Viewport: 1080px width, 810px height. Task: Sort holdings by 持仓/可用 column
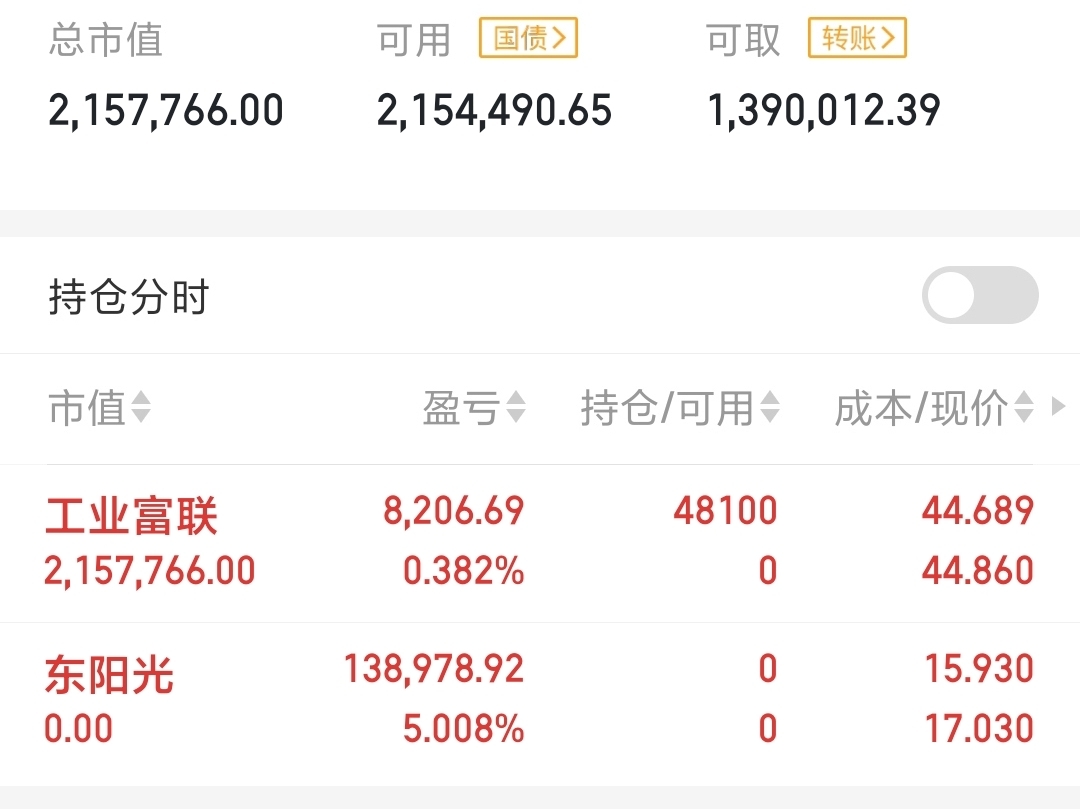[681, 407]
